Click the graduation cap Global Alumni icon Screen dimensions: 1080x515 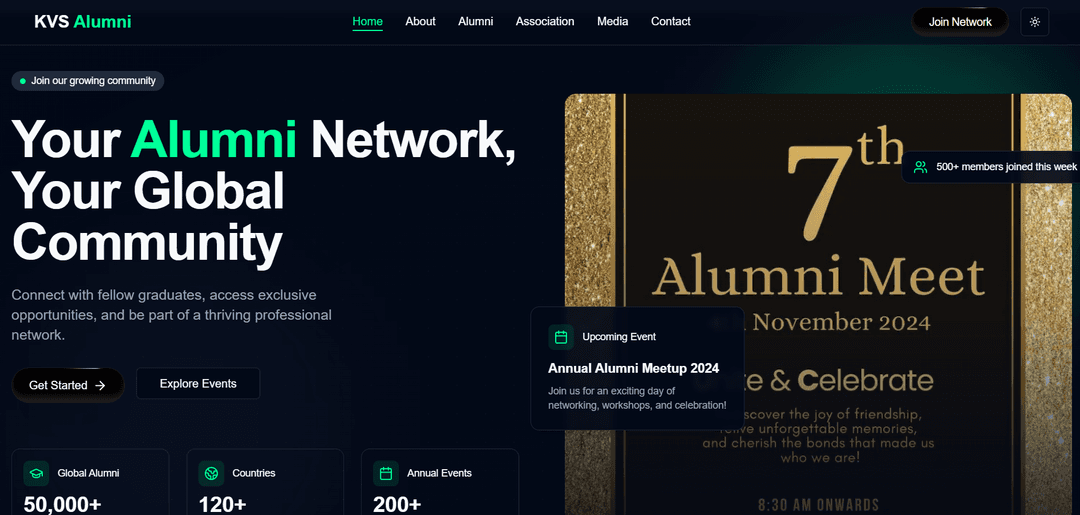pos(37,473)
